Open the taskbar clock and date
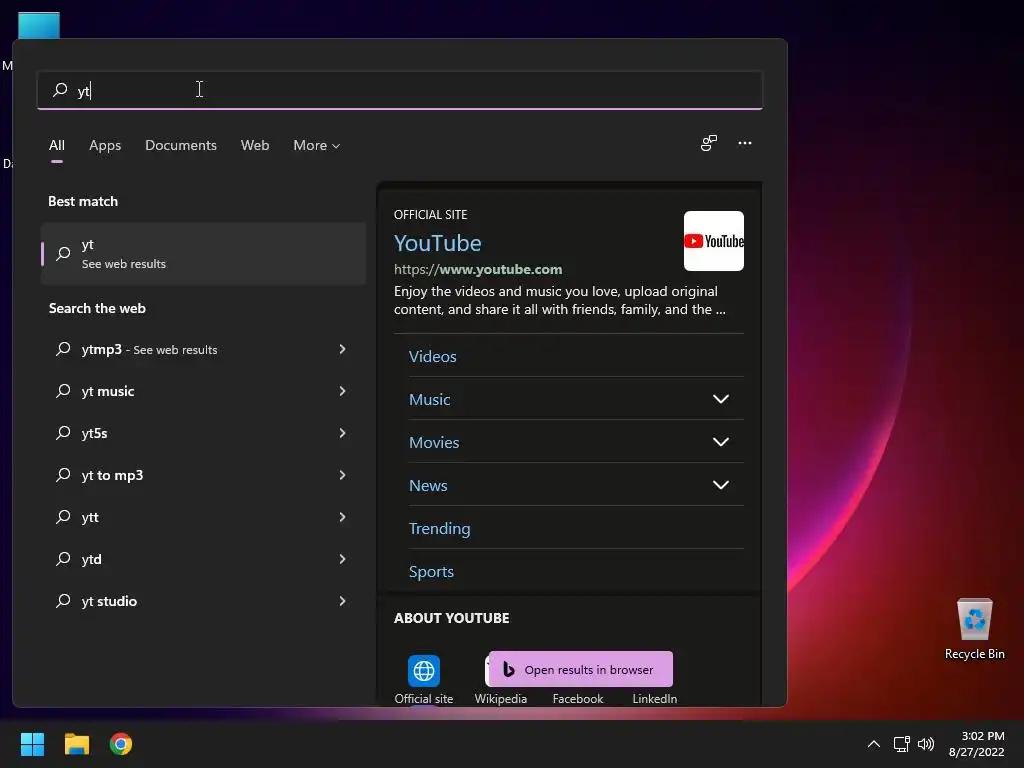The height and width of the screenshot is (768, 1024). tap(976, 744)
